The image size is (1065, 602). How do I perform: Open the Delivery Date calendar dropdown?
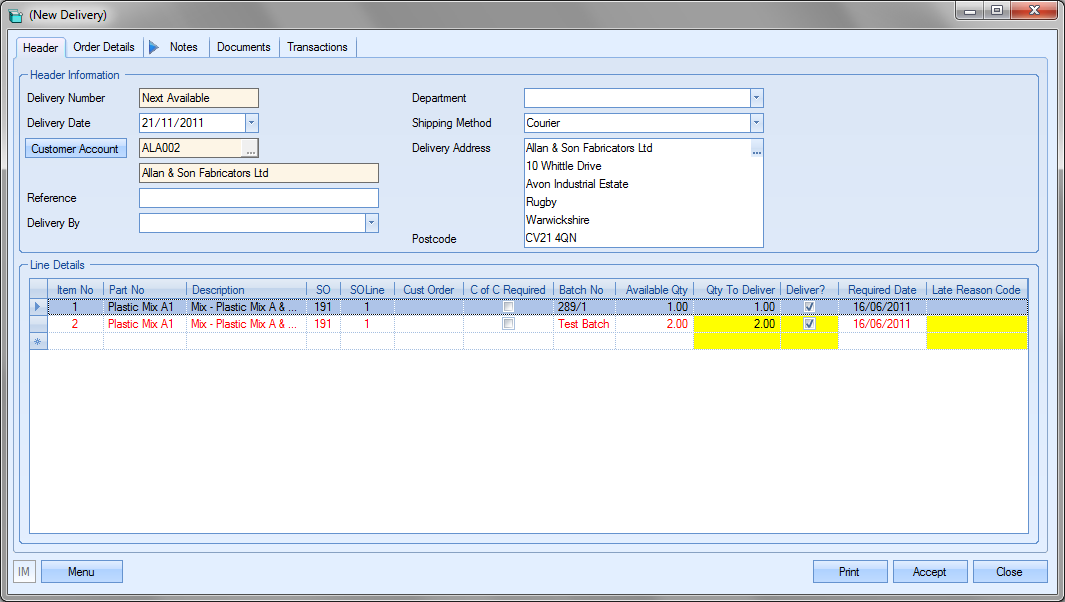click(x=252, y=123)
